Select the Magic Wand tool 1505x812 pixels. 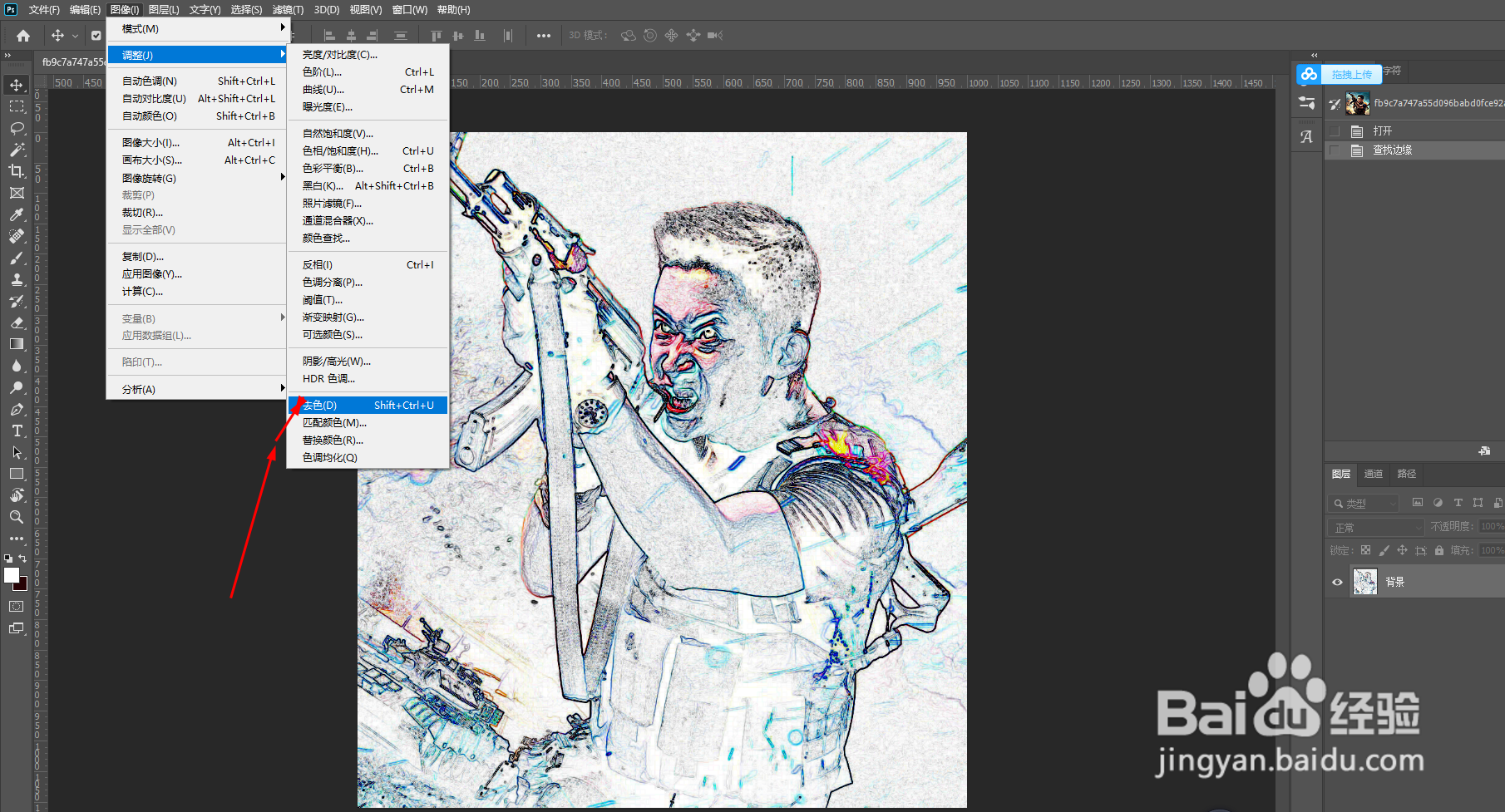click(x=17, y=150)
